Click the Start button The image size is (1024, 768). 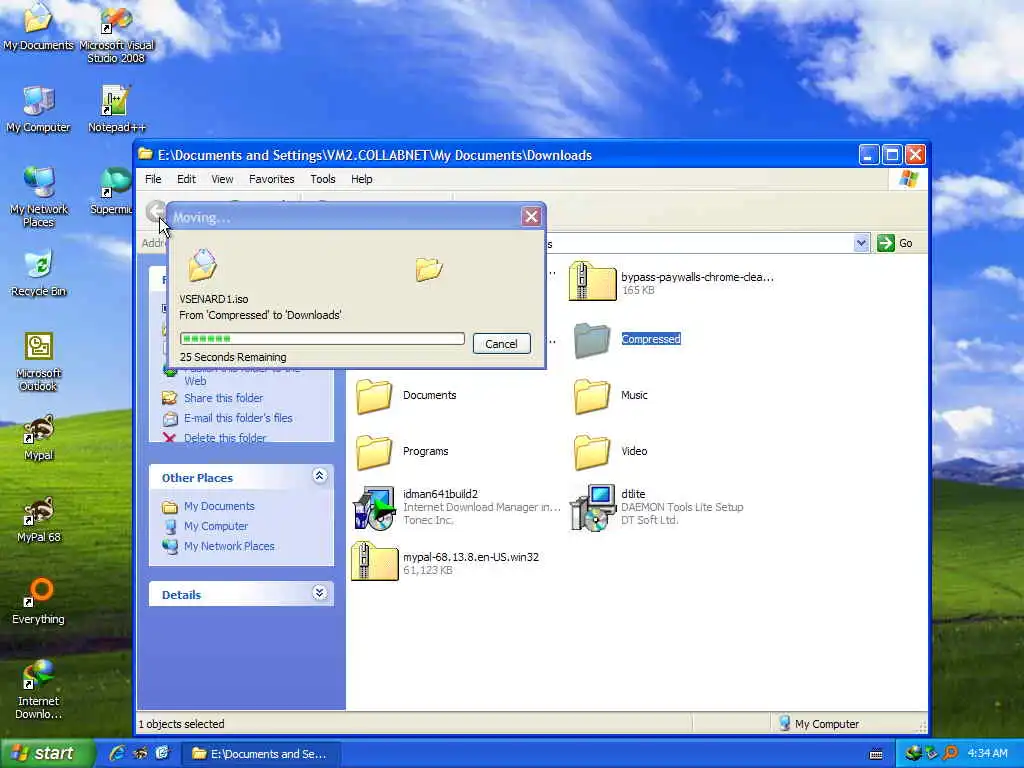tap(47, 754)
